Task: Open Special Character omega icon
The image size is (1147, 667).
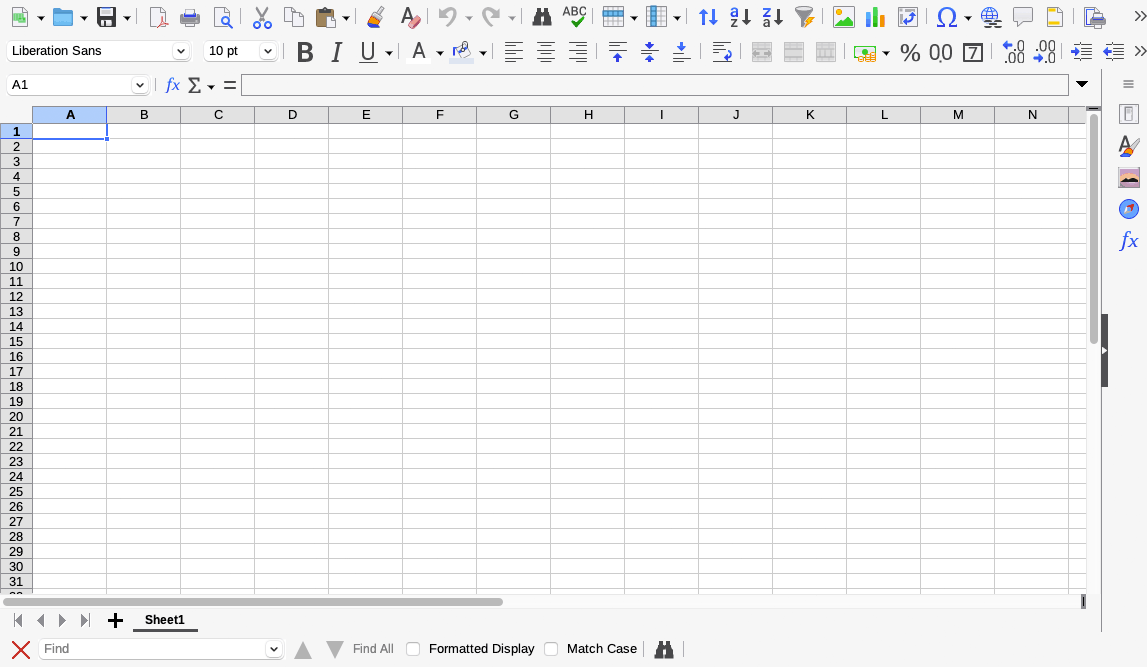Action: click(947, 17)
